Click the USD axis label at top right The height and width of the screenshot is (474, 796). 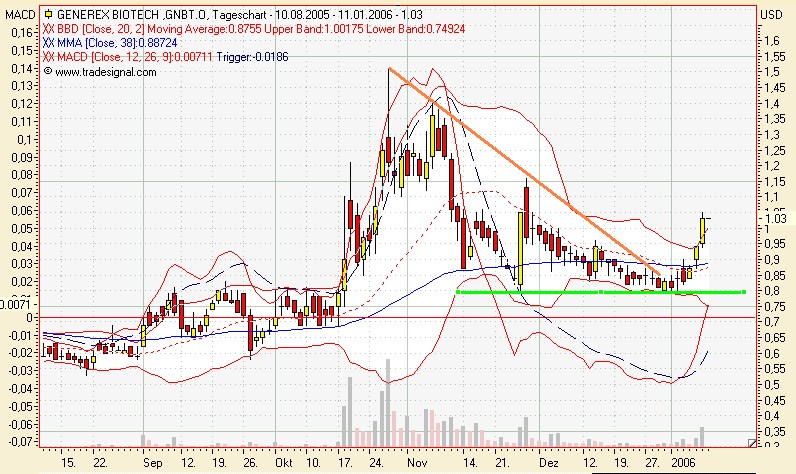tap(771, 15)
